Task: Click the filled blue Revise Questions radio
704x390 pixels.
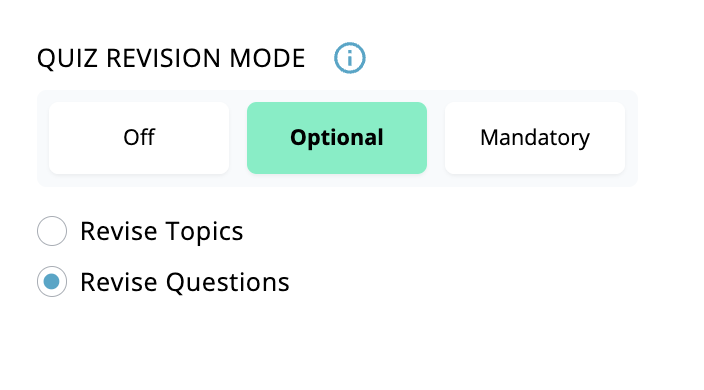Action: point(52,282)
